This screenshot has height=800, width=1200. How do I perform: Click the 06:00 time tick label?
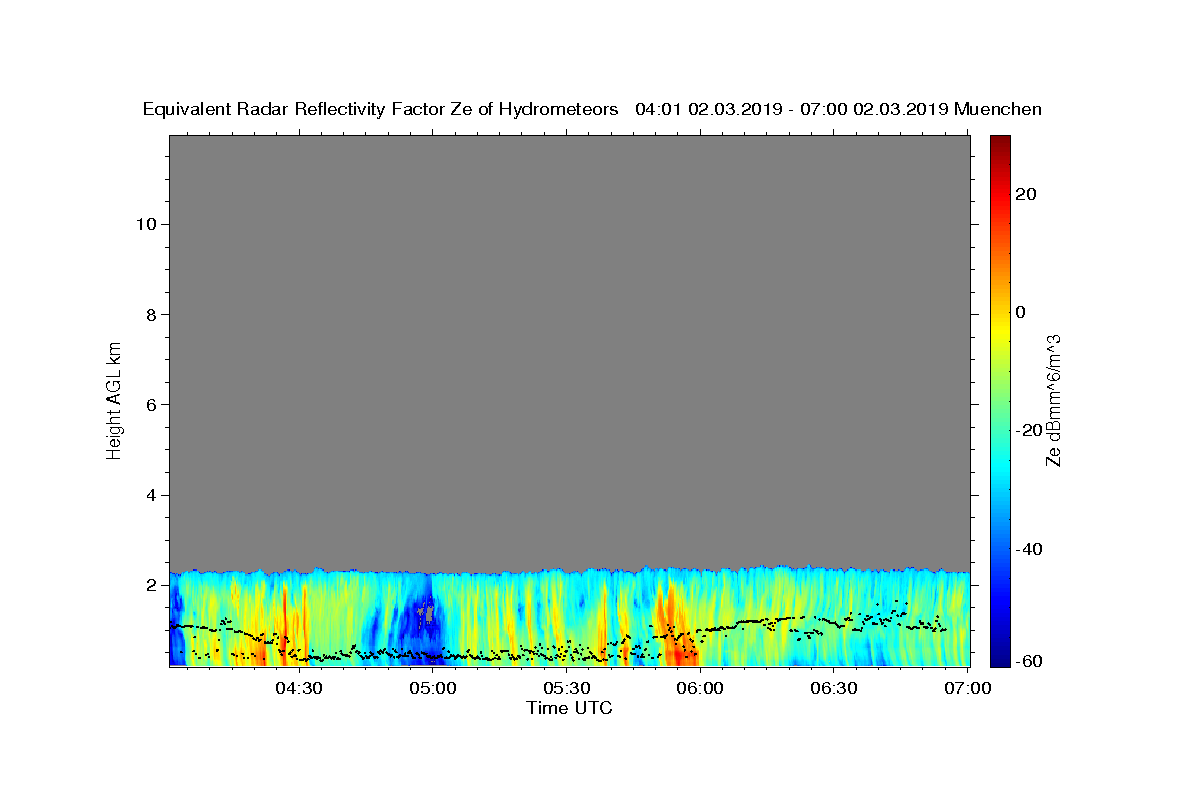coord(700,688)
